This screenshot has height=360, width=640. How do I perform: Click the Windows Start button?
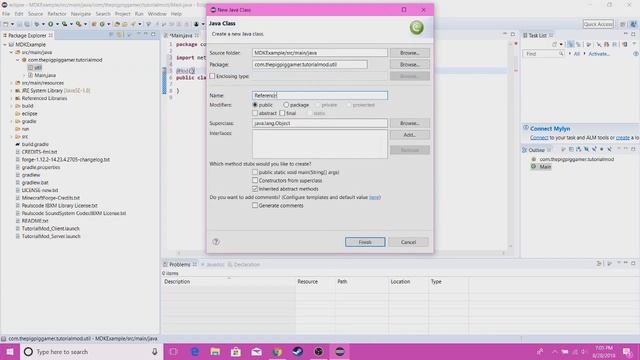(x=10, y=351)
